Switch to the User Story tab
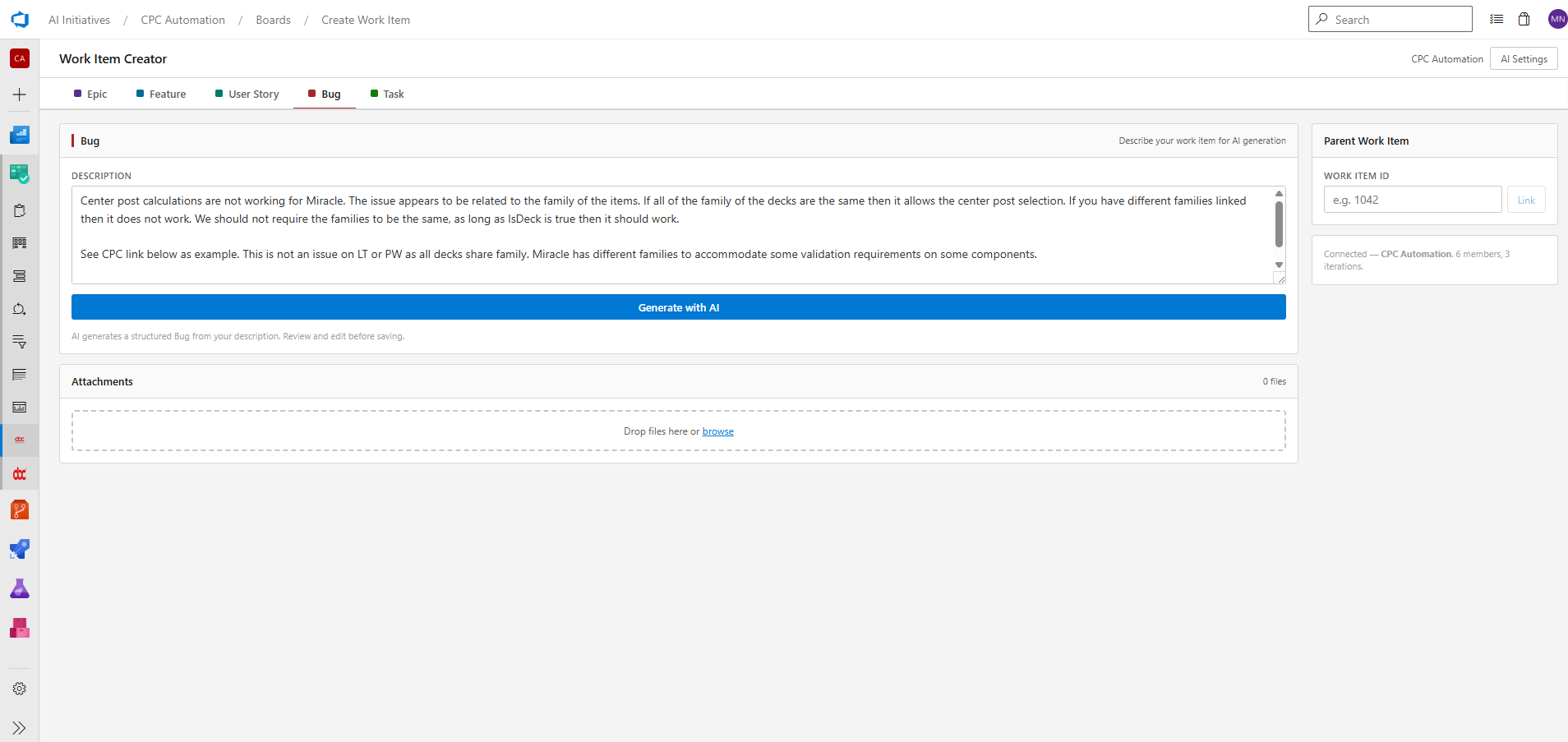Image resolution: width=1568 pixels, height=742 pixels. [247, 94]
